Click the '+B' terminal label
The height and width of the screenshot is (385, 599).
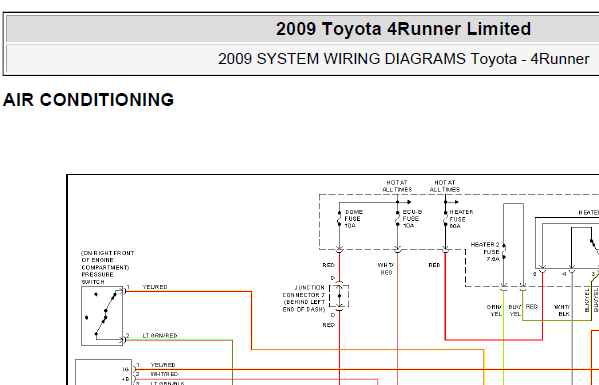tap(126, 379)
